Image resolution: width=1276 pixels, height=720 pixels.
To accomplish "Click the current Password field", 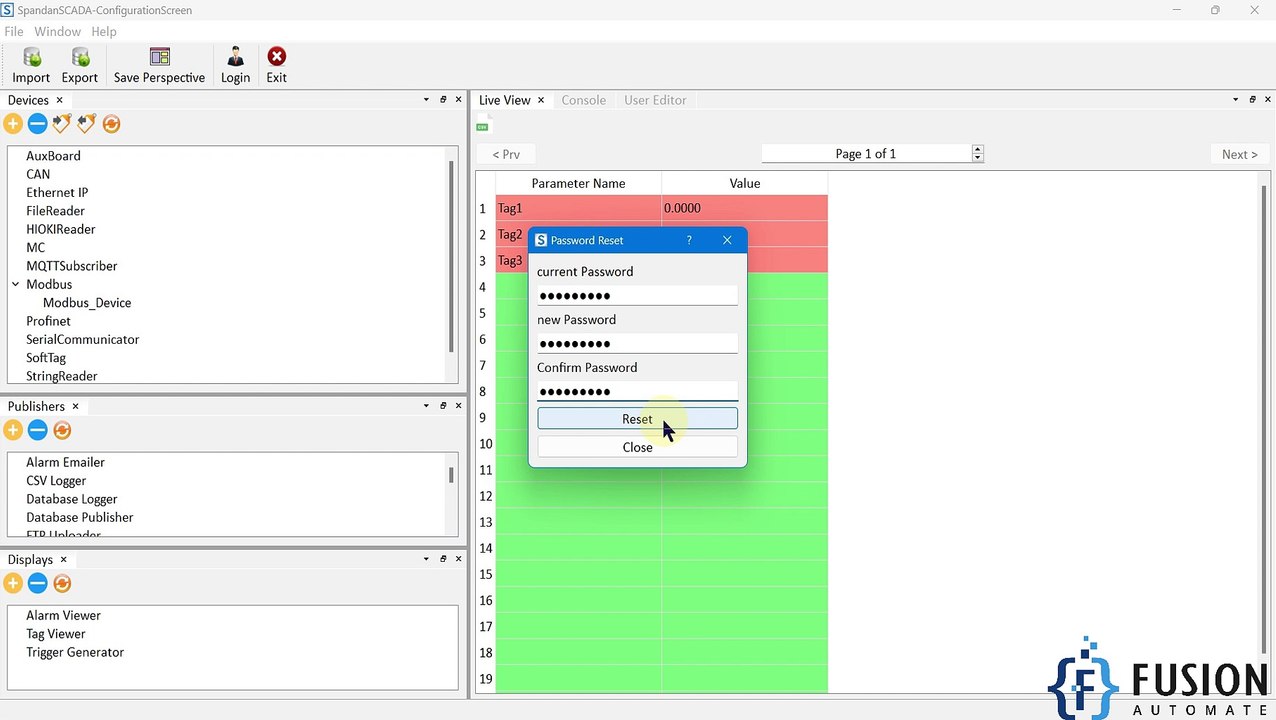I will (x=637, y=295).
